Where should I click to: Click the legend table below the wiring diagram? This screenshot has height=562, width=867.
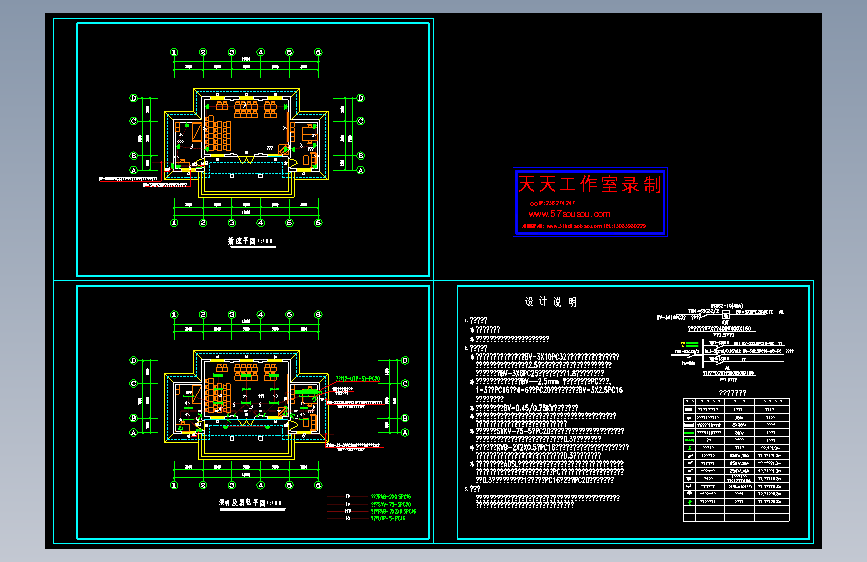[736, 460]
